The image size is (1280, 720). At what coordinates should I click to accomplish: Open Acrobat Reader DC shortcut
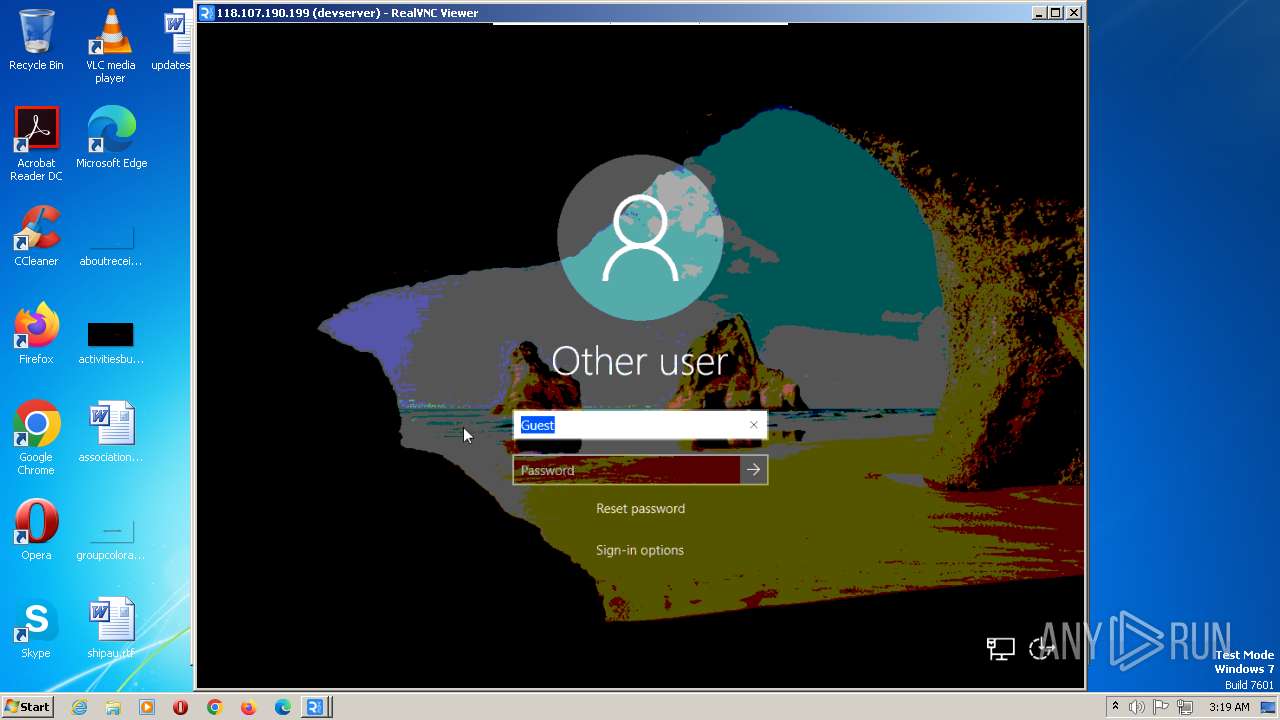click(36, 144)
